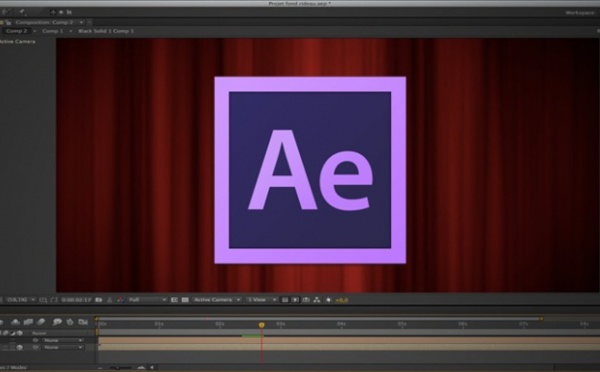
Task: Click the flowchart icon in viewer bar
Action: (x=317, y=300)
